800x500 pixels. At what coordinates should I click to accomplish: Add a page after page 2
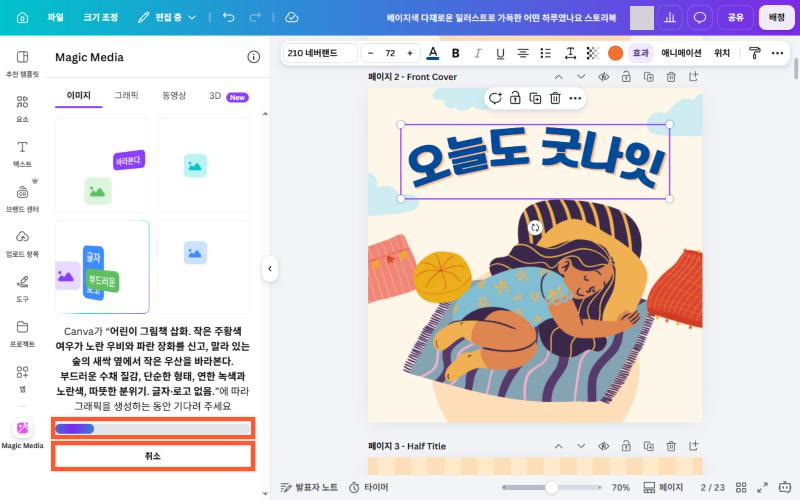click(693, 77)
